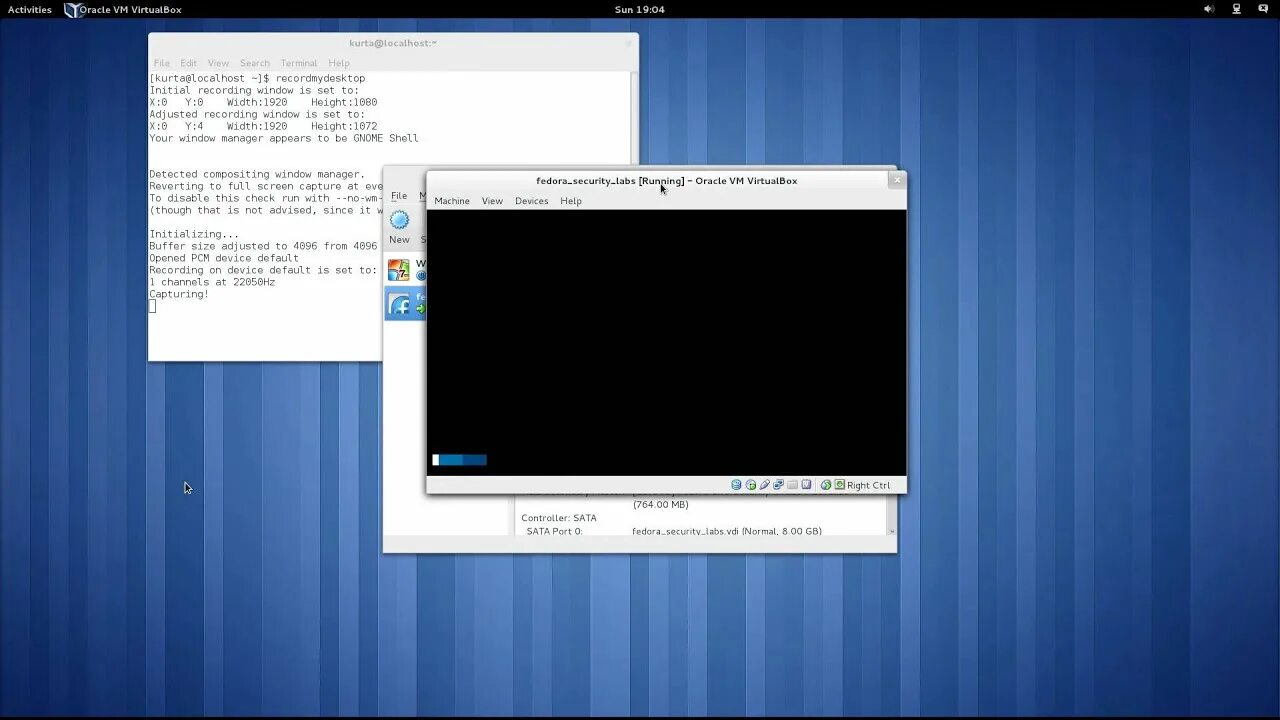Open the terminal window's Help menu
This screenshot has width=1280, height=720.
339,63
